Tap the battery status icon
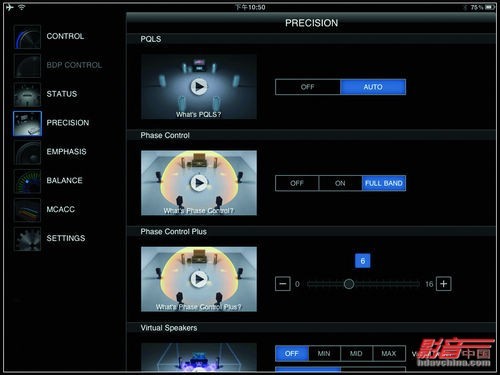500x375 pixels. pyautogui.click(x=490, y=7)
